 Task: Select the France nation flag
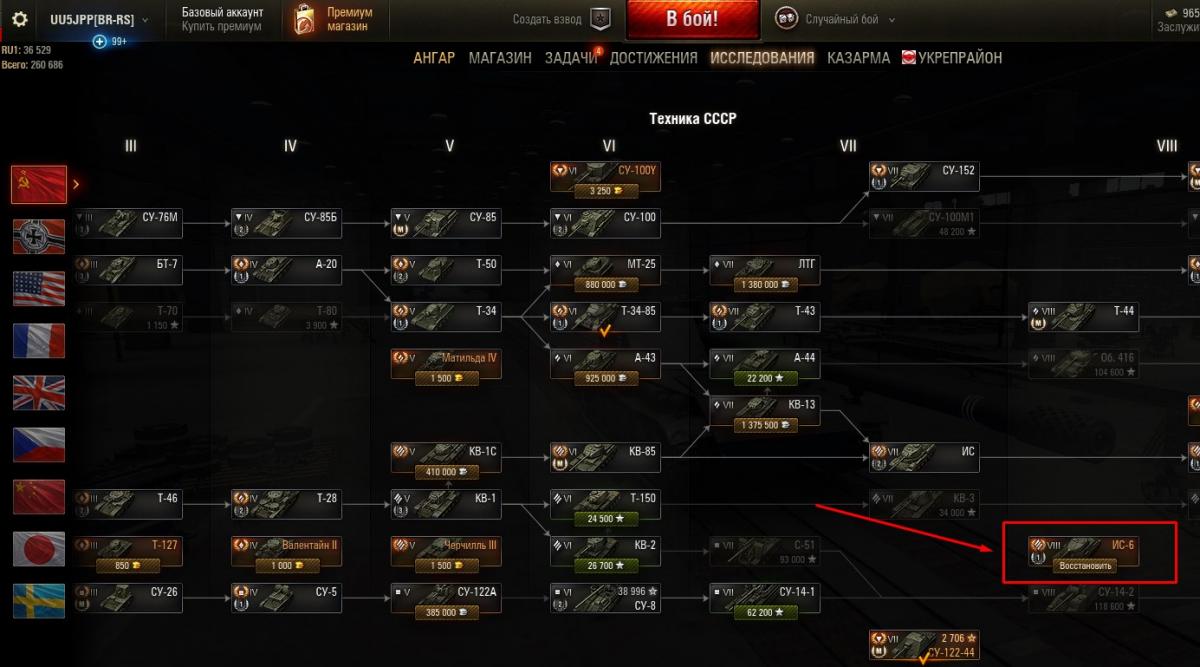(39, 341)
